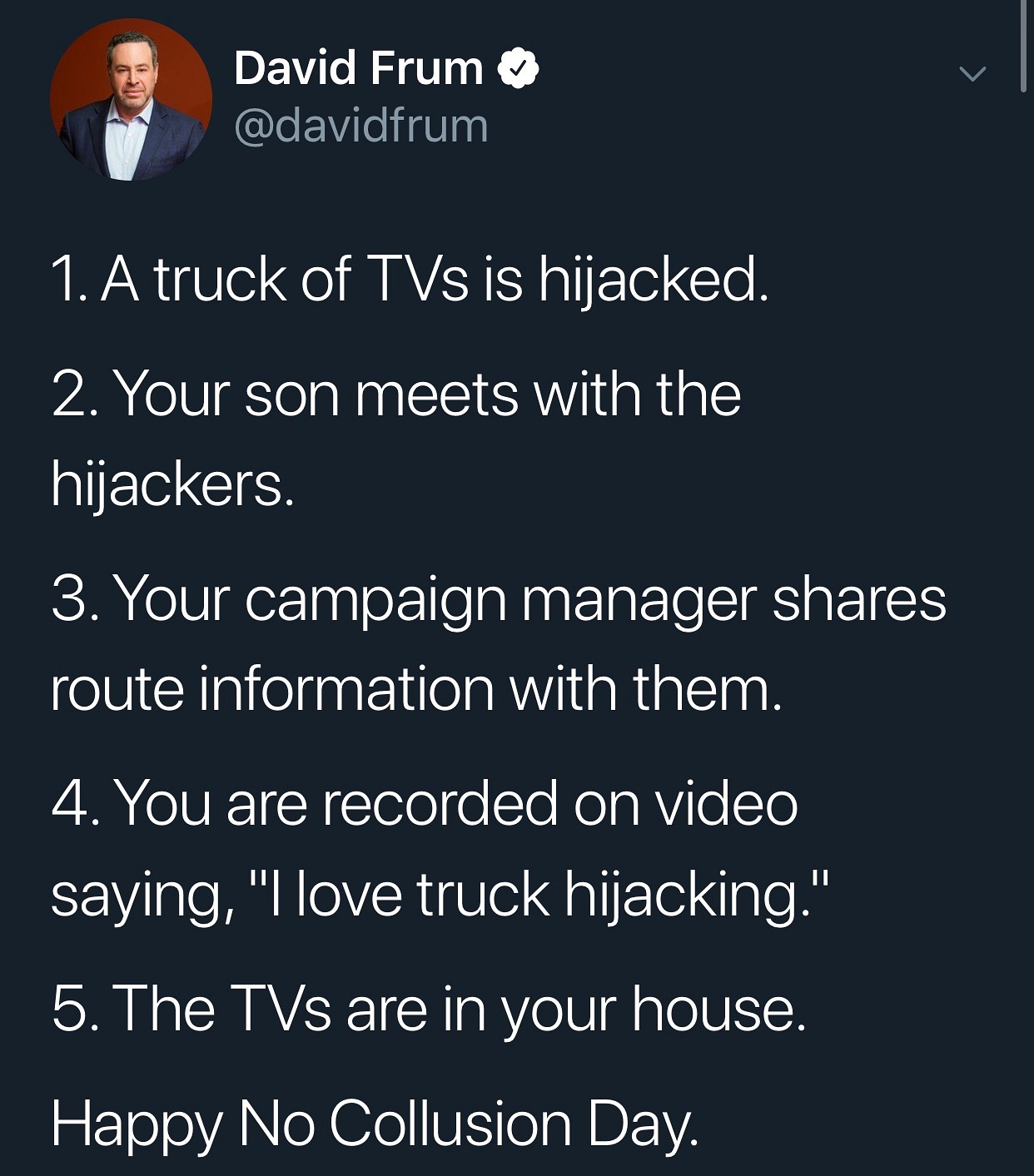Click the standalone word "hijackers."

point(173,484)
